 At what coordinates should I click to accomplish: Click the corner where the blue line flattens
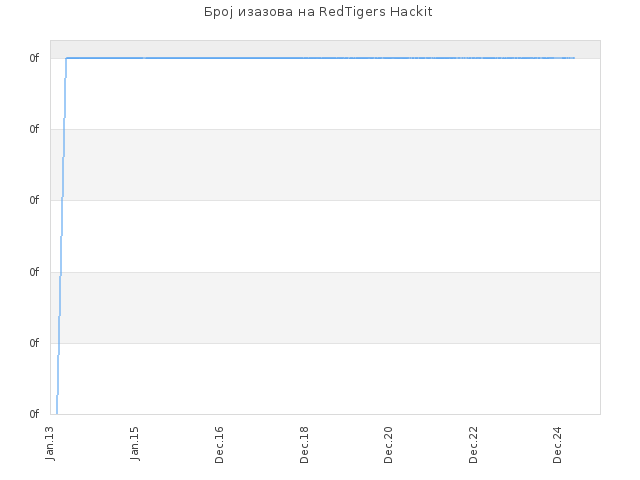pyautogui.click(x=66, y=58)
